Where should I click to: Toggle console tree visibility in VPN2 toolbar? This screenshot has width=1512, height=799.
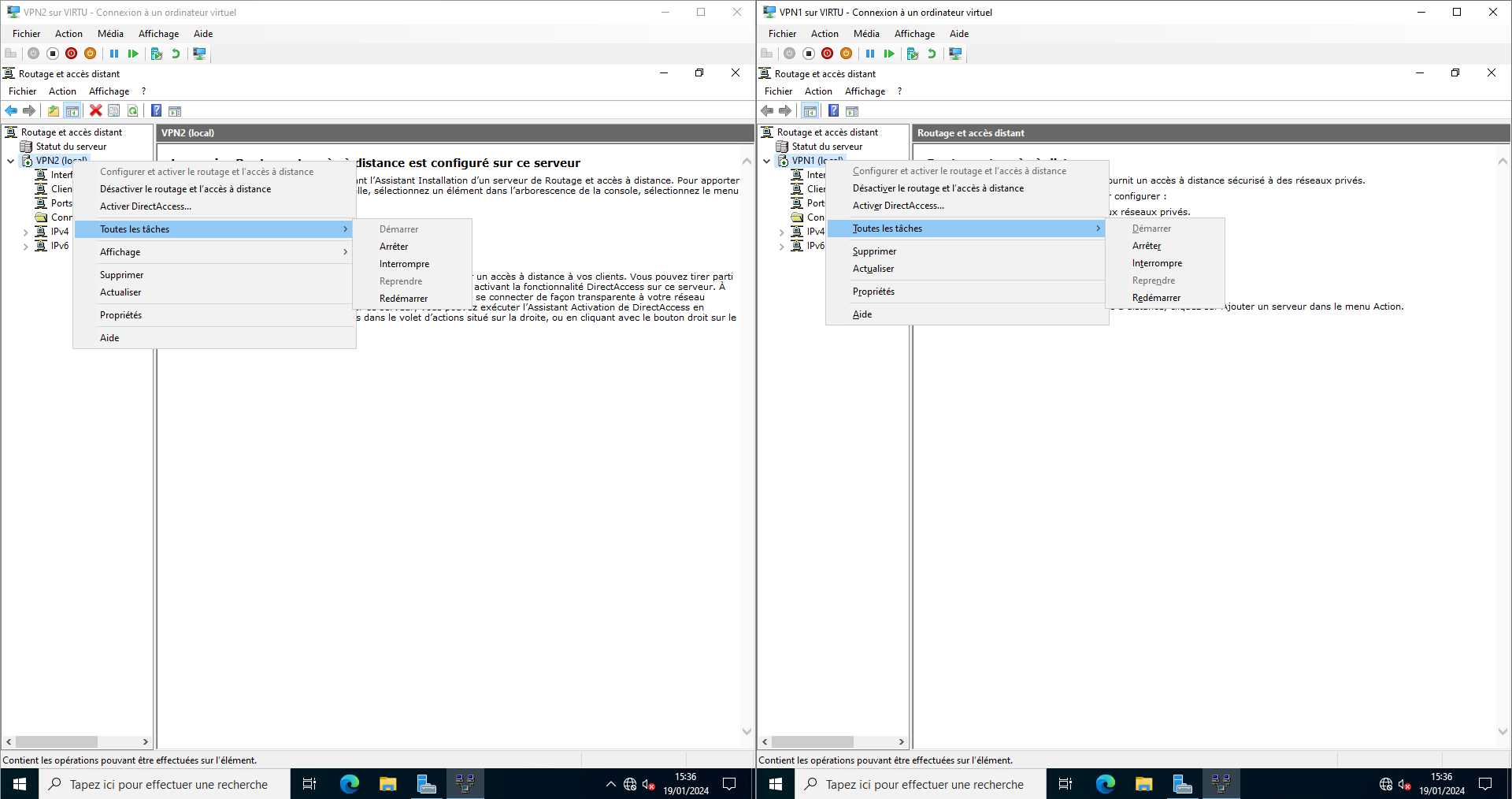click(x=72, y=111)
